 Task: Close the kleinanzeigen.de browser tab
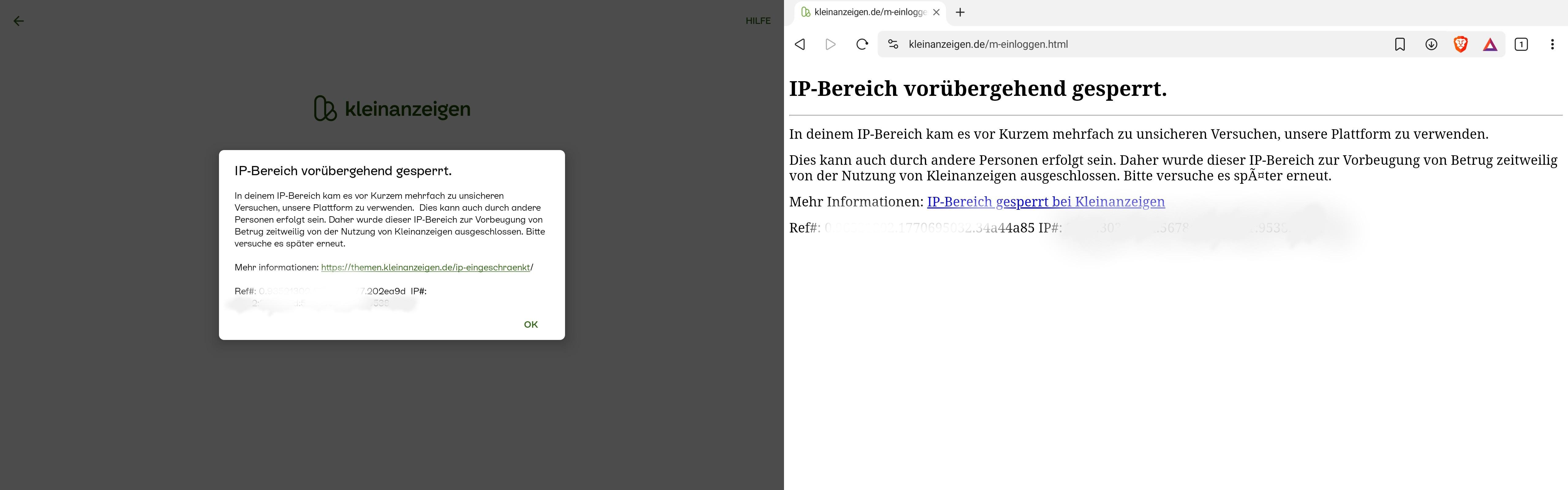point(936,12)
